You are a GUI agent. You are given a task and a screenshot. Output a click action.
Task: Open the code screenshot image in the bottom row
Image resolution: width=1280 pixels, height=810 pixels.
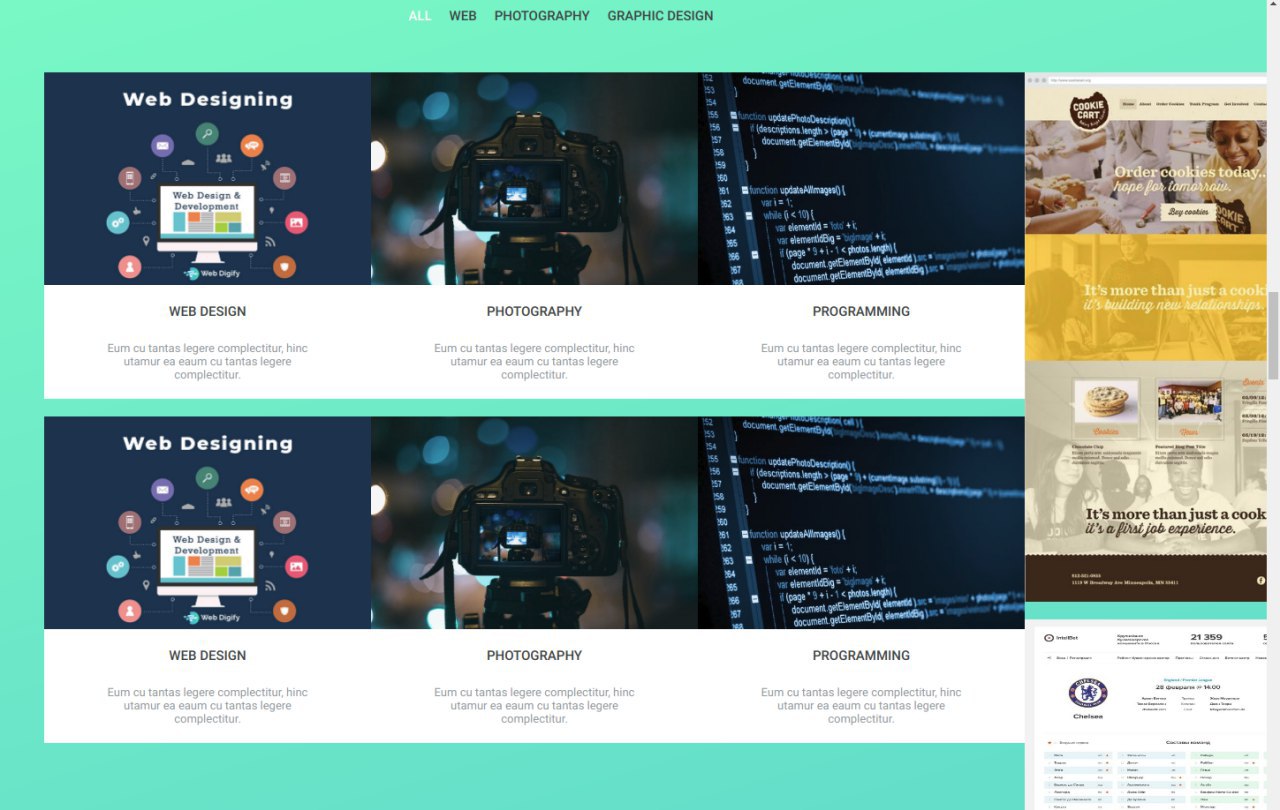point(861,523)
